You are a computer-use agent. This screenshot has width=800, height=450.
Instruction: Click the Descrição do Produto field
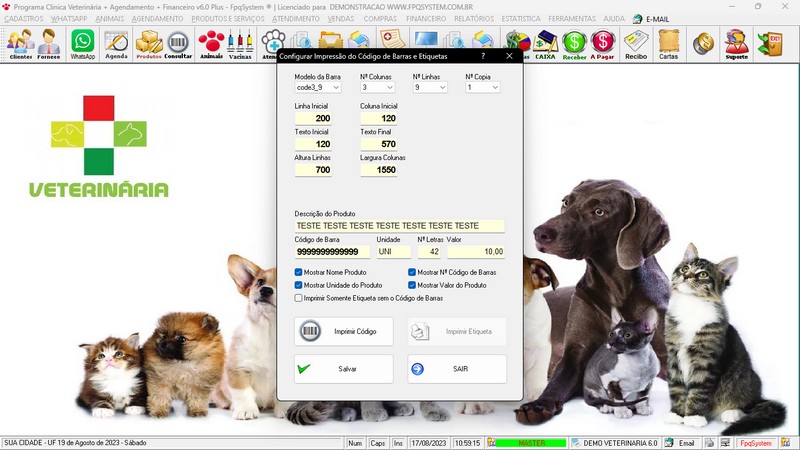pyautogui.click(x=399, y=226)
